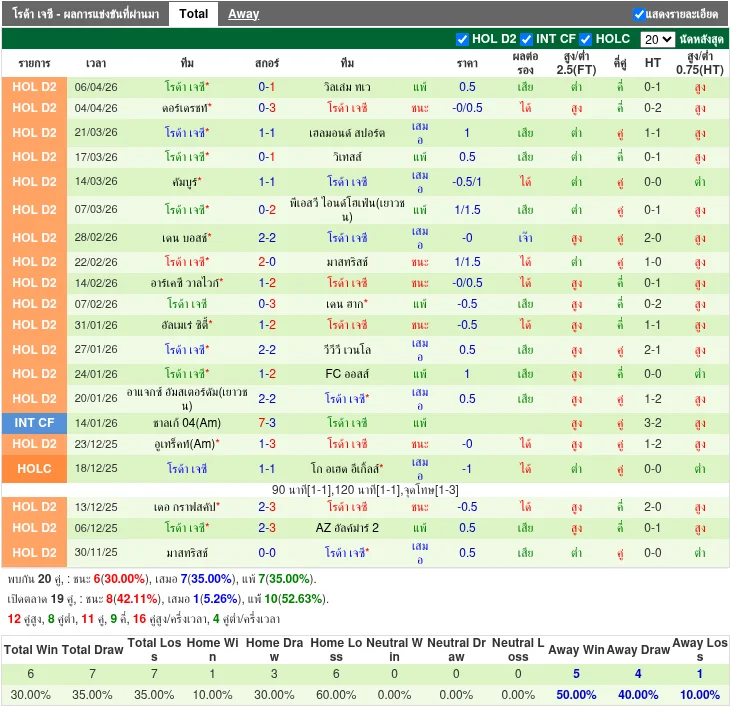Screen dimensions: 730x712
Task: Click the พีเอสวี ไอนด์โฮเฟ่น(เยาวชน) team name
Action: (347, 210)
